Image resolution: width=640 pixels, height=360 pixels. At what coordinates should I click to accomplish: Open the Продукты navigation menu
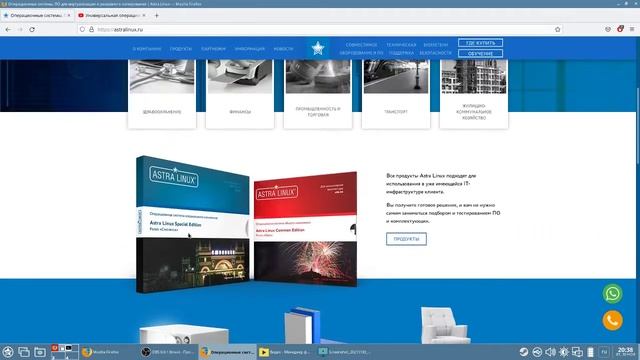point(181,49)
